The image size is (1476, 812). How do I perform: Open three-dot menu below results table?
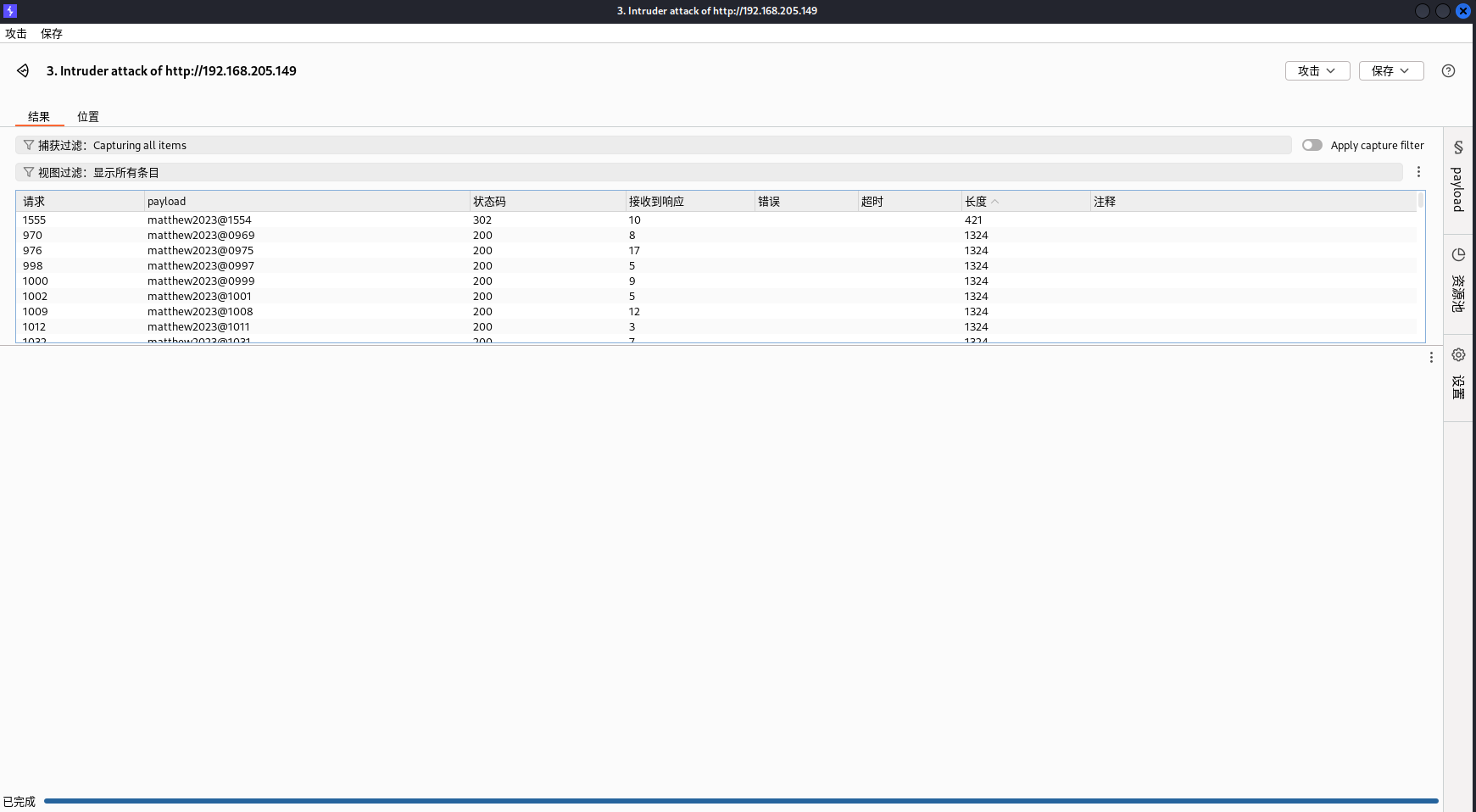[1431, 358]
